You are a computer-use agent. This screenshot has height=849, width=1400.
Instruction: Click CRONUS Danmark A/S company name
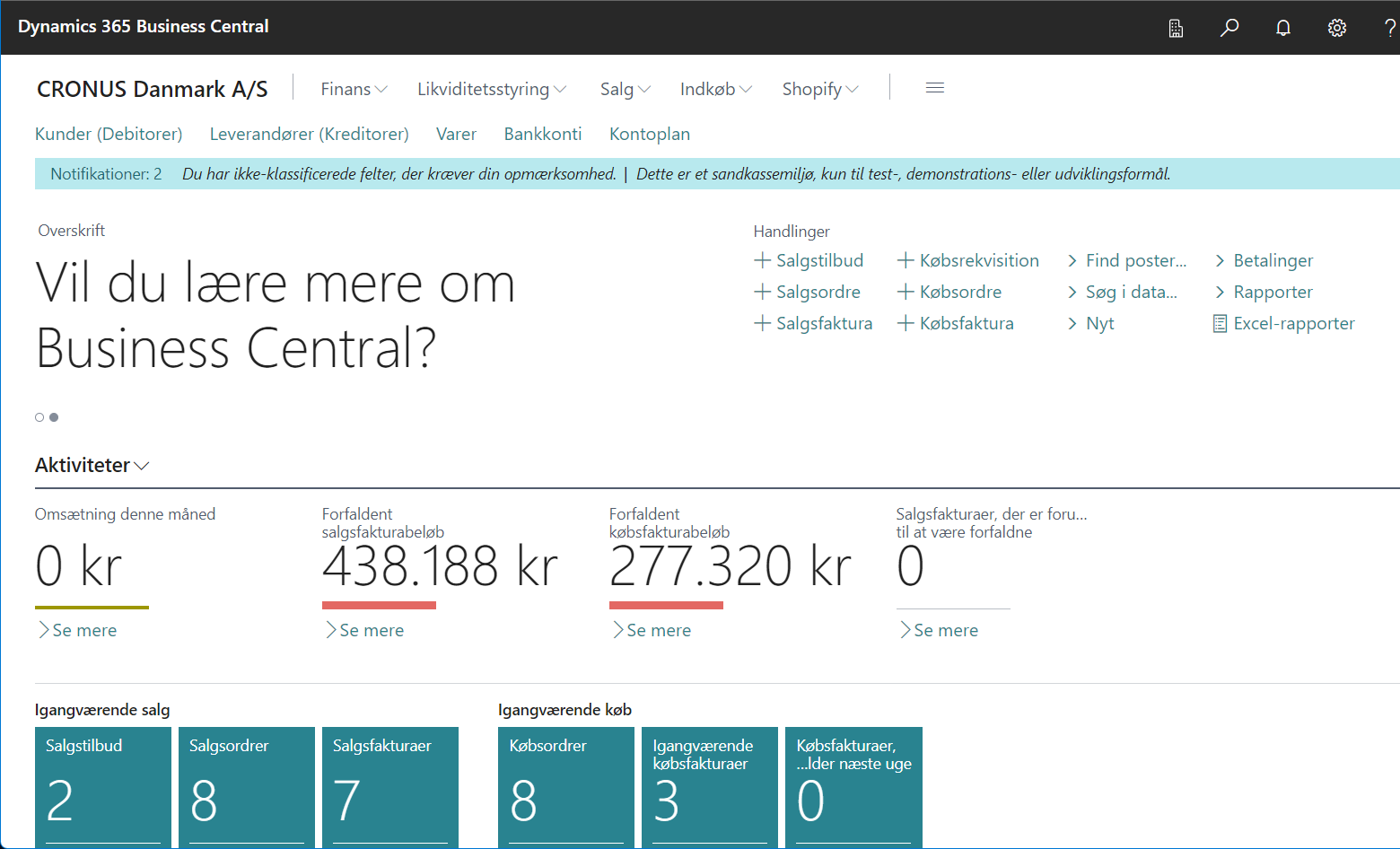(153, 89)
